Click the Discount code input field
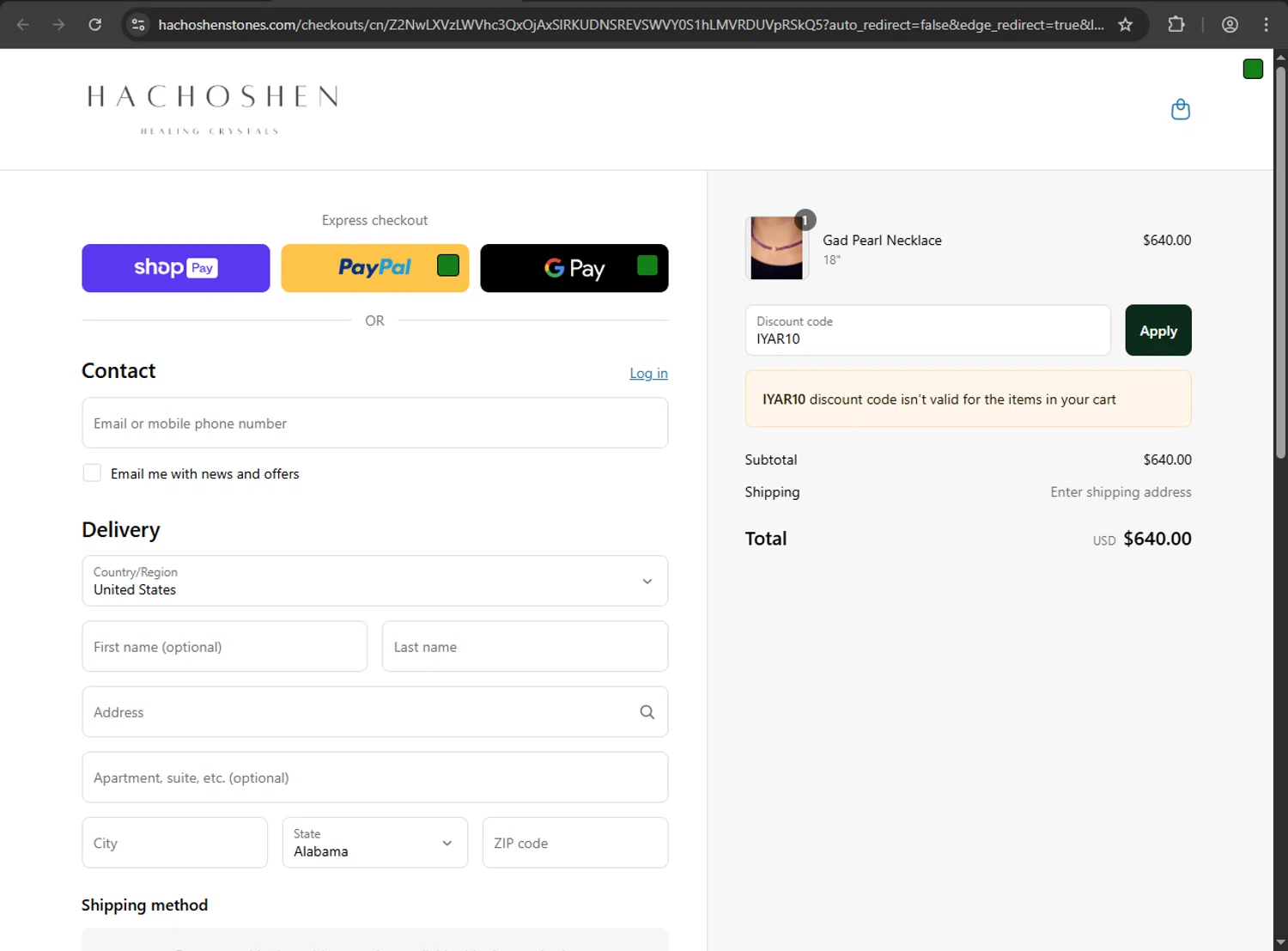Screen dimensions: 1288x951 point(928,331)
